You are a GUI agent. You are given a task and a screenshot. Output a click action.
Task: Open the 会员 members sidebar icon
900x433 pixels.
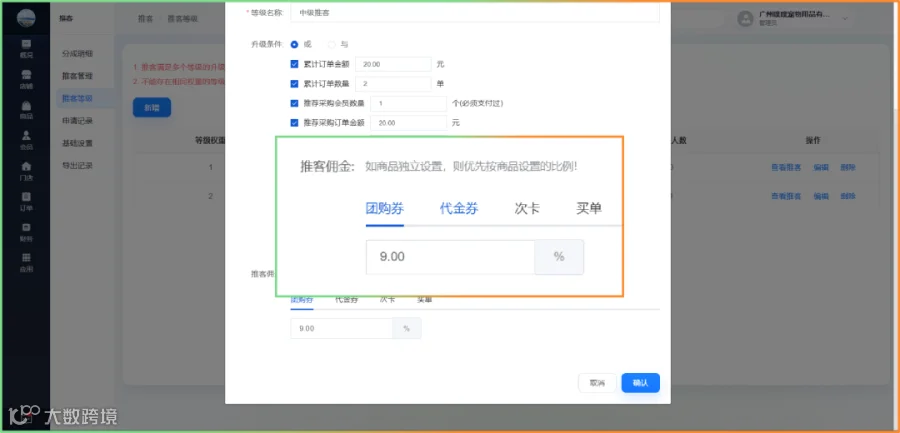coord(26,140)
